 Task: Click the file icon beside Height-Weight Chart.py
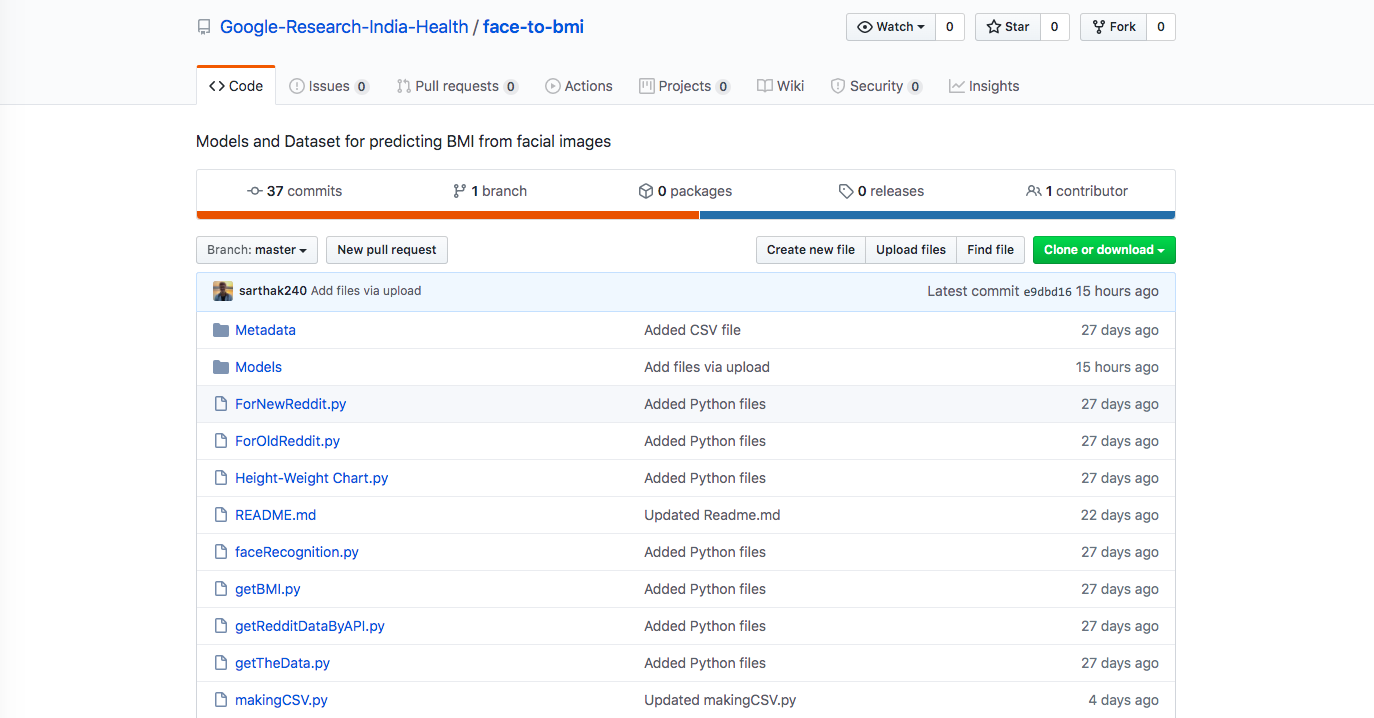[x=221, y=478]
